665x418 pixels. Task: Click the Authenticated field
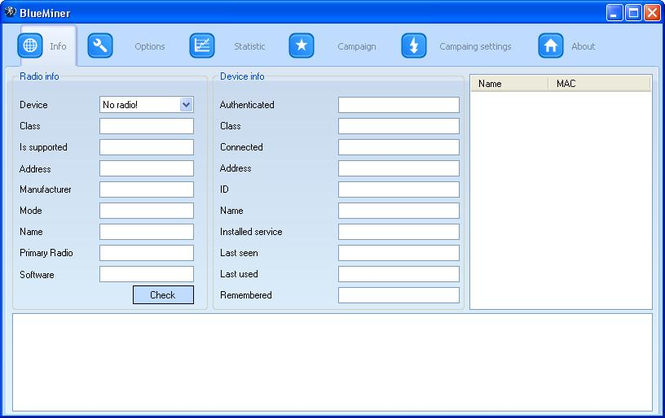[x=399, y=105]
